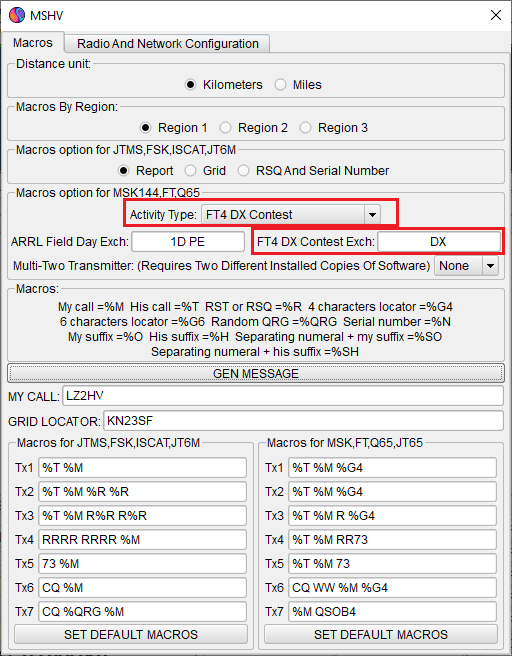The width and height of the screenshot is (512, 656).
Task: Select RSQ And Serial Number option
Action: [313, 171]
